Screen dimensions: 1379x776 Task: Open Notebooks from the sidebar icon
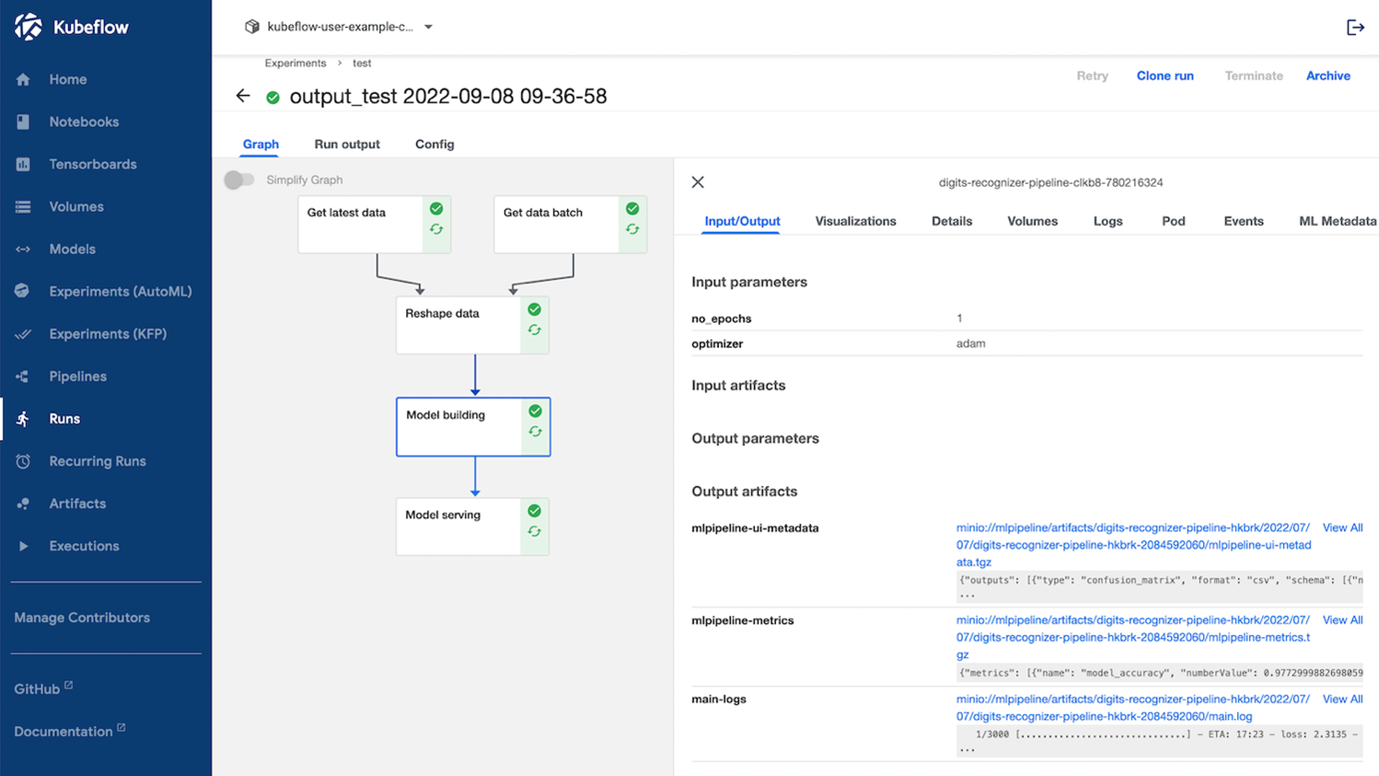coord(23,122)
